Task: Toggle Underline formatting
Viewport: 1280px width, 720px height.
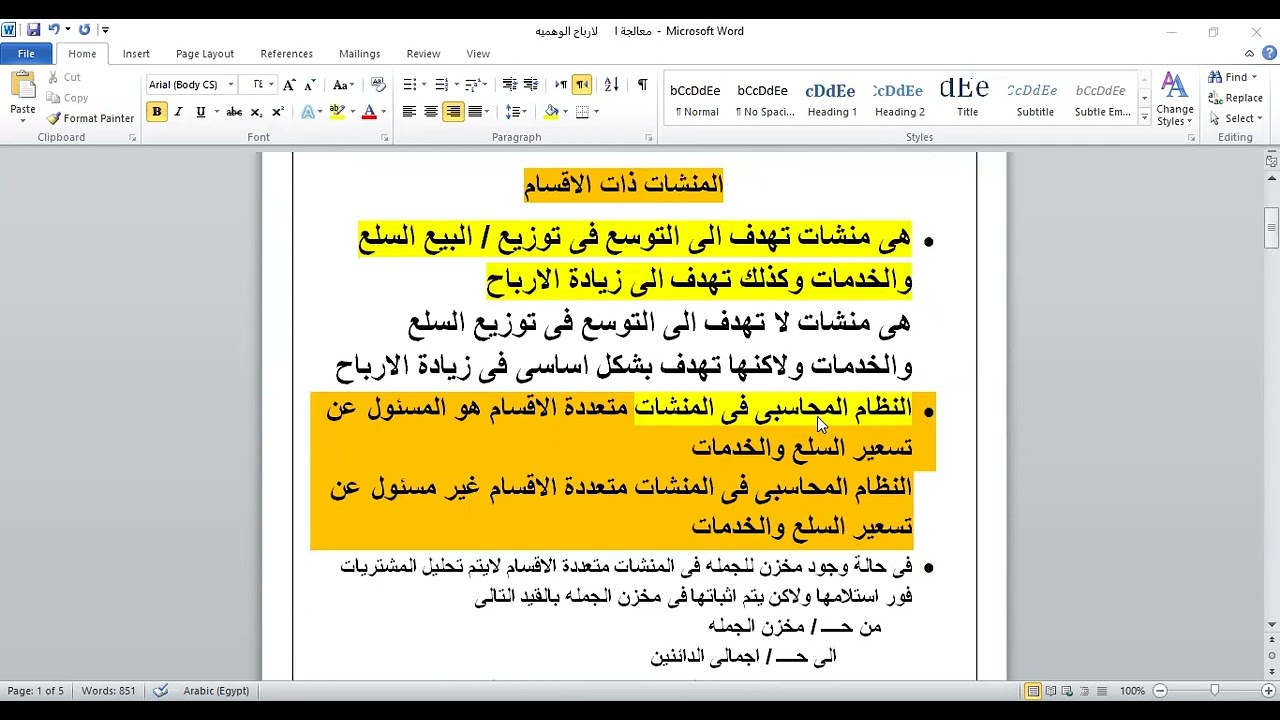Action: (201, 112)
